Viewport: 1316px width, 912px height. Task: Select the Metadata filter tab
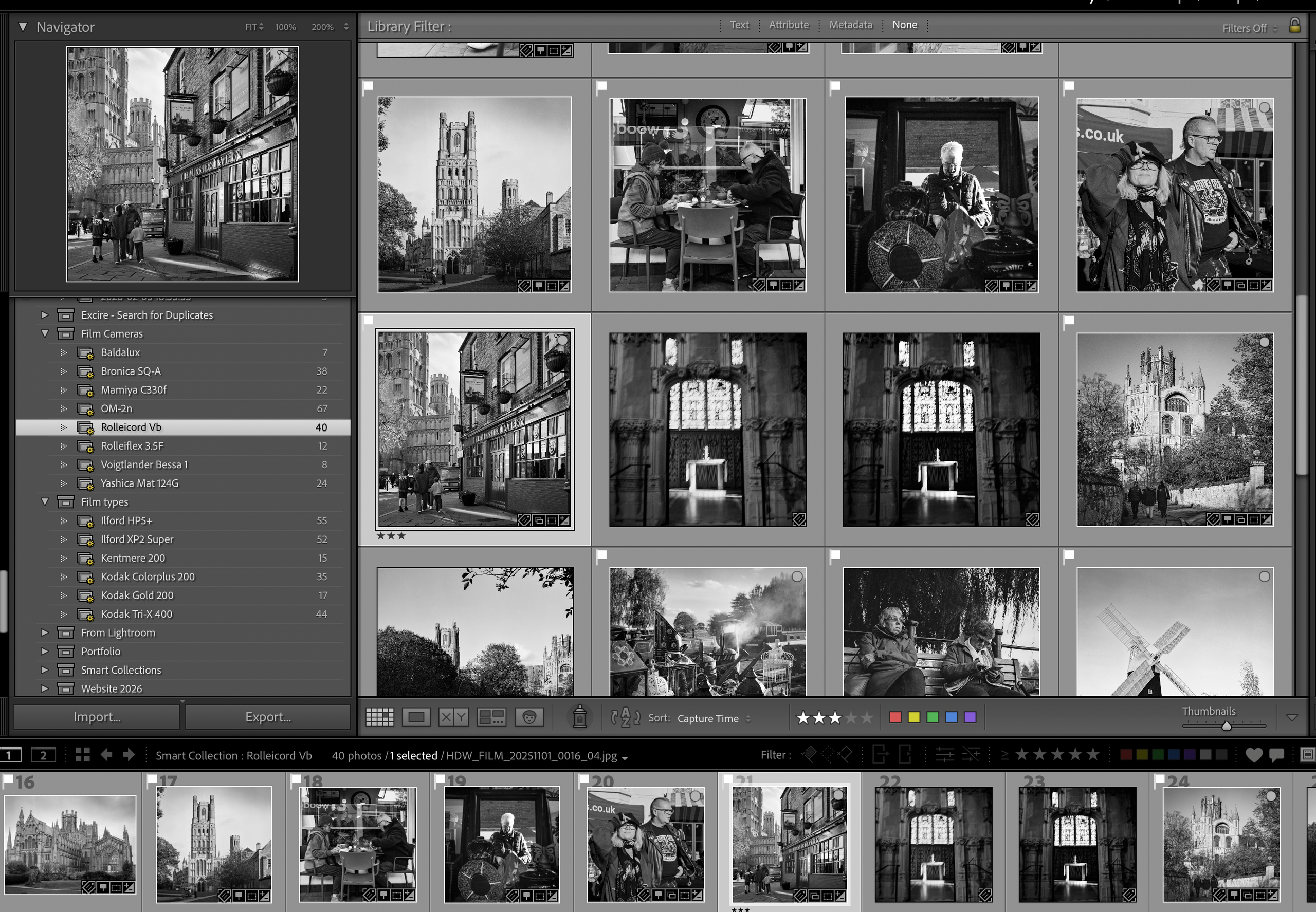tap(851, 25)
